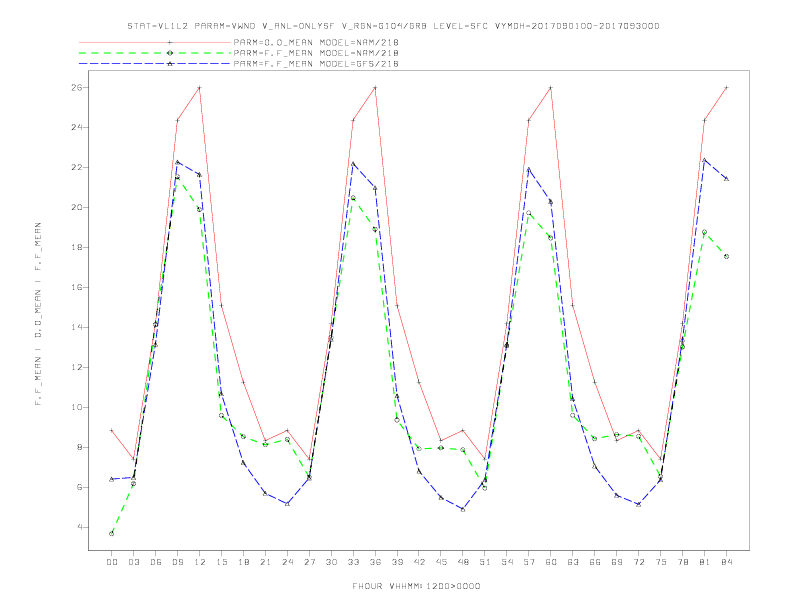
Task: Click red plus data point at hour 84
Action: point(726,87)
